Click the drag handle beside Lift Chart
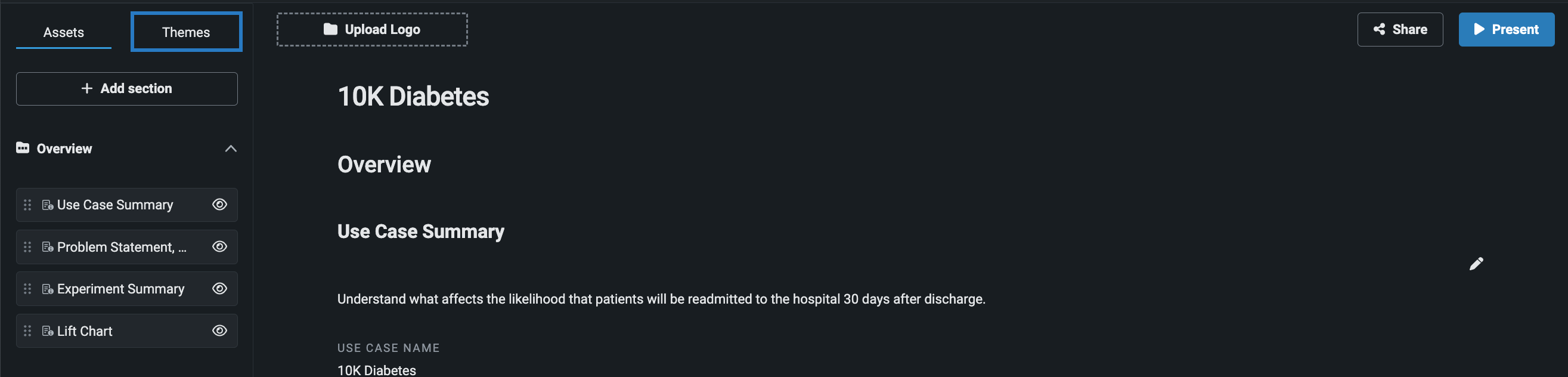The image size is (1568, 377). 27,330
